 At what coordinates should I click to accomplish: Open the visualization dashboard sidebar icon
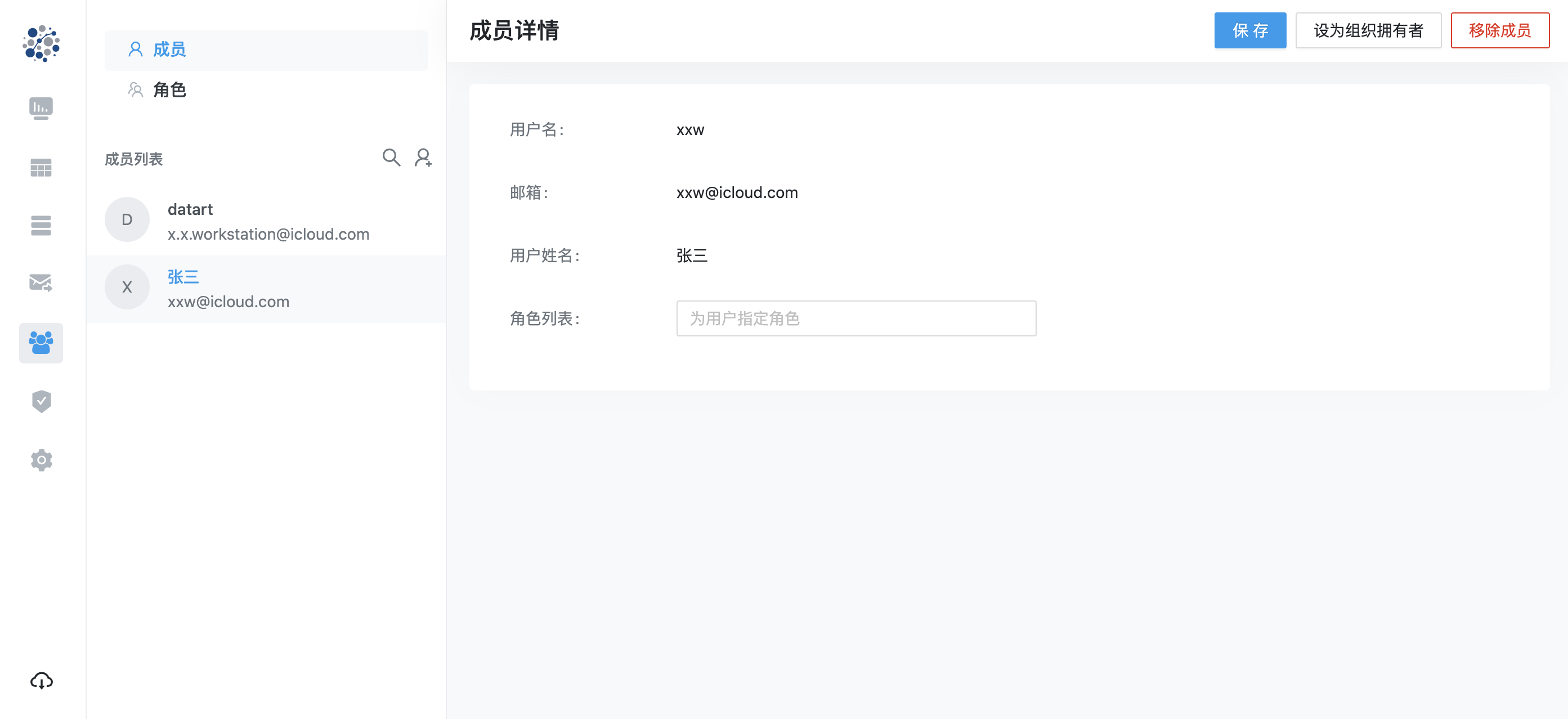(41, 108)
